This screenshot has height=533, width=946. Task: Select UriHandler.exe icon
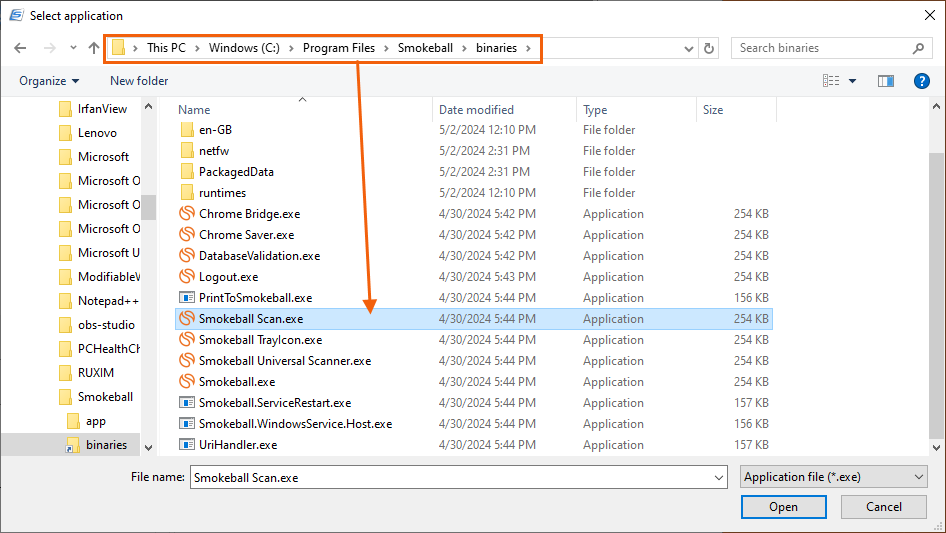point(187,445)
